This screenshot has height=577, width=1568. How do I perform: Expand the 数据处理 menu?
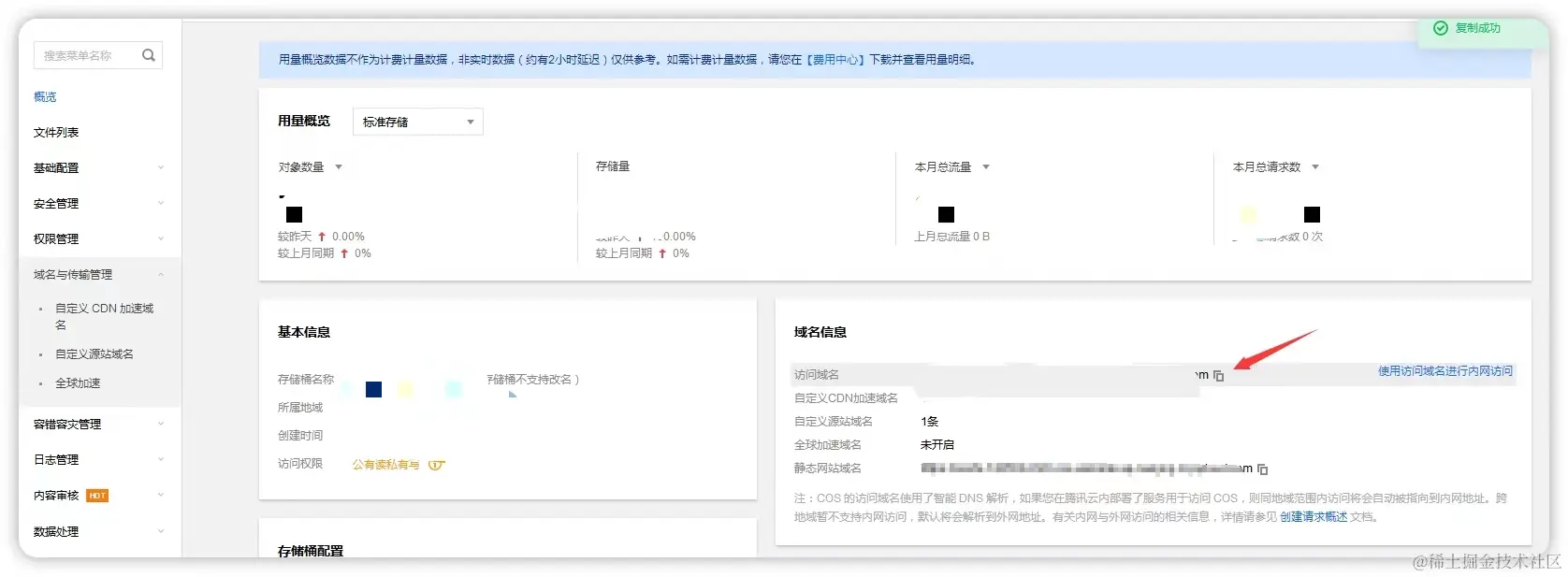pos(98,531)
